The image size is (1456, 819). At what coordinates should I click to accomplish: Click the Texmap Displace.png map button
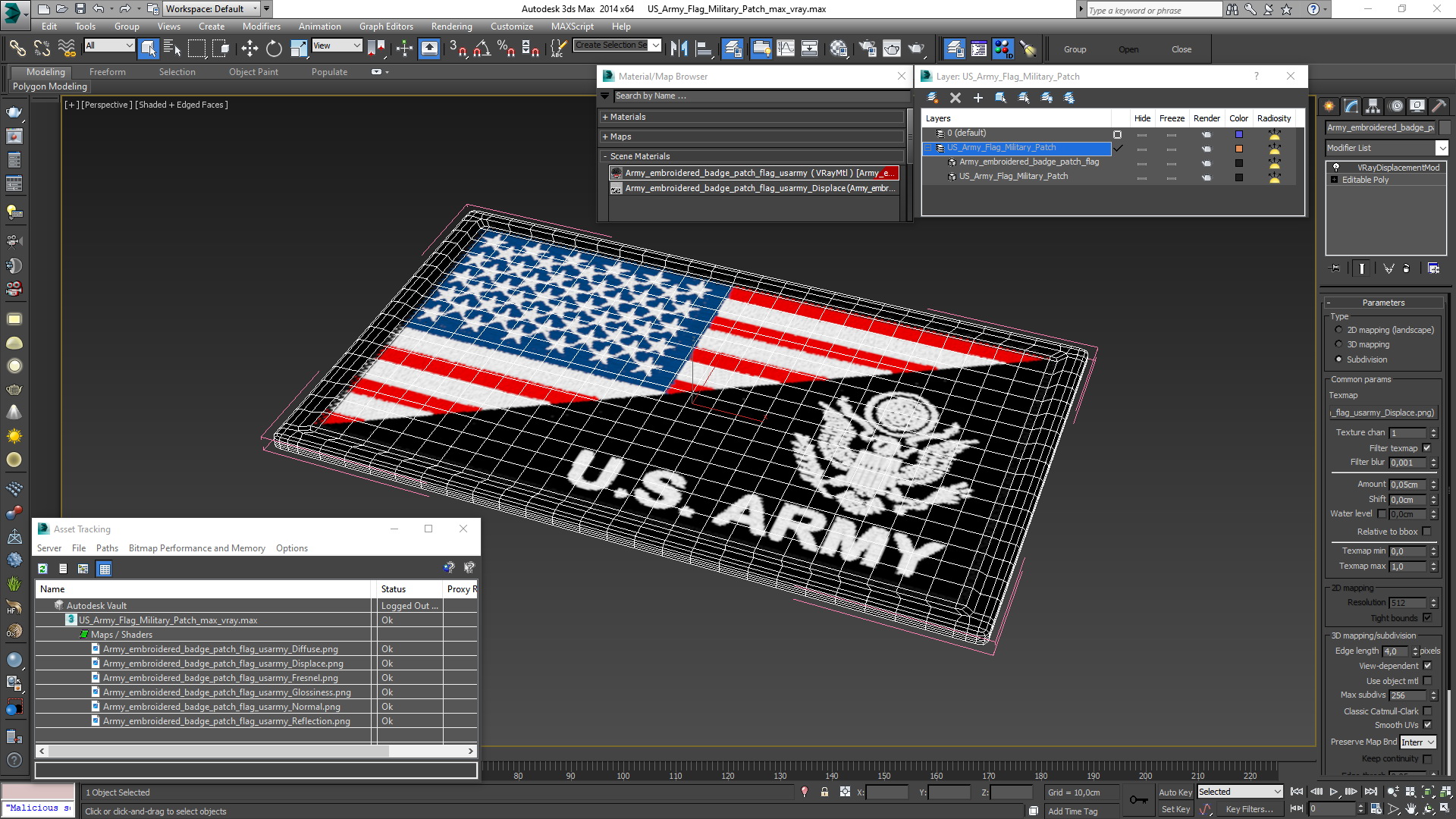(1384, 413)
